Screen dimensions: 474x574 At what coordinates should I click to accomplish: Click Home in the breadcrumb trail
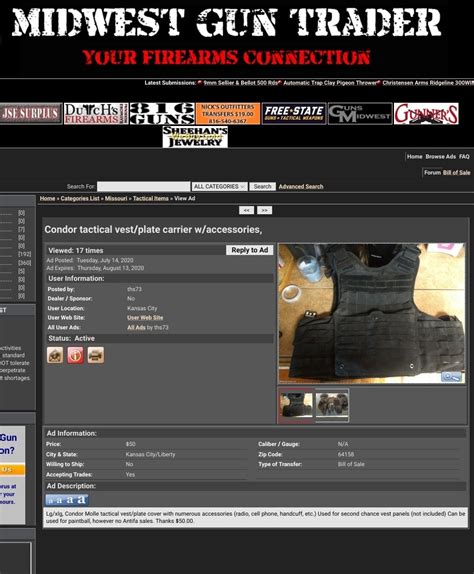coord(47,198)
